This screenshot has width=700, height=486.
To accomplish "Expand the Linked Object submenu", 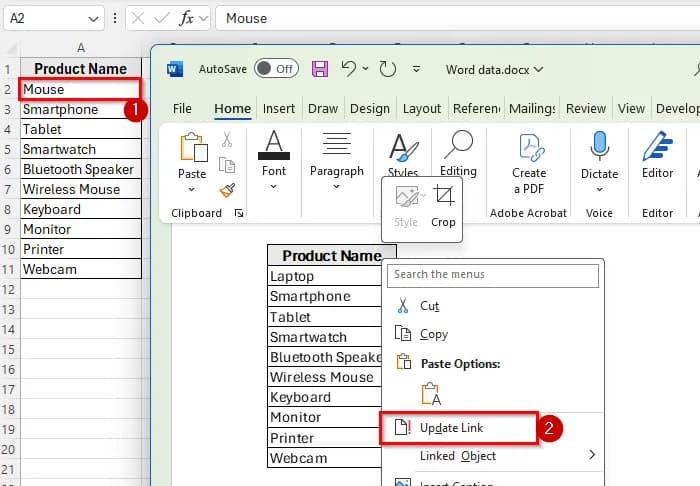I will click(x=493, y=456).
